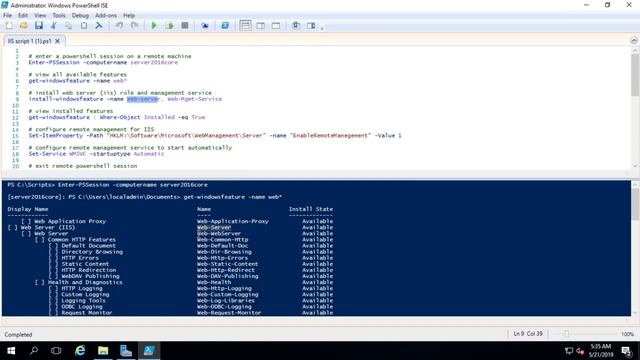Click the Web-Application-Proxy name in console
The height and width of the screenshot is (360, 640).
[x=233, y=221]
